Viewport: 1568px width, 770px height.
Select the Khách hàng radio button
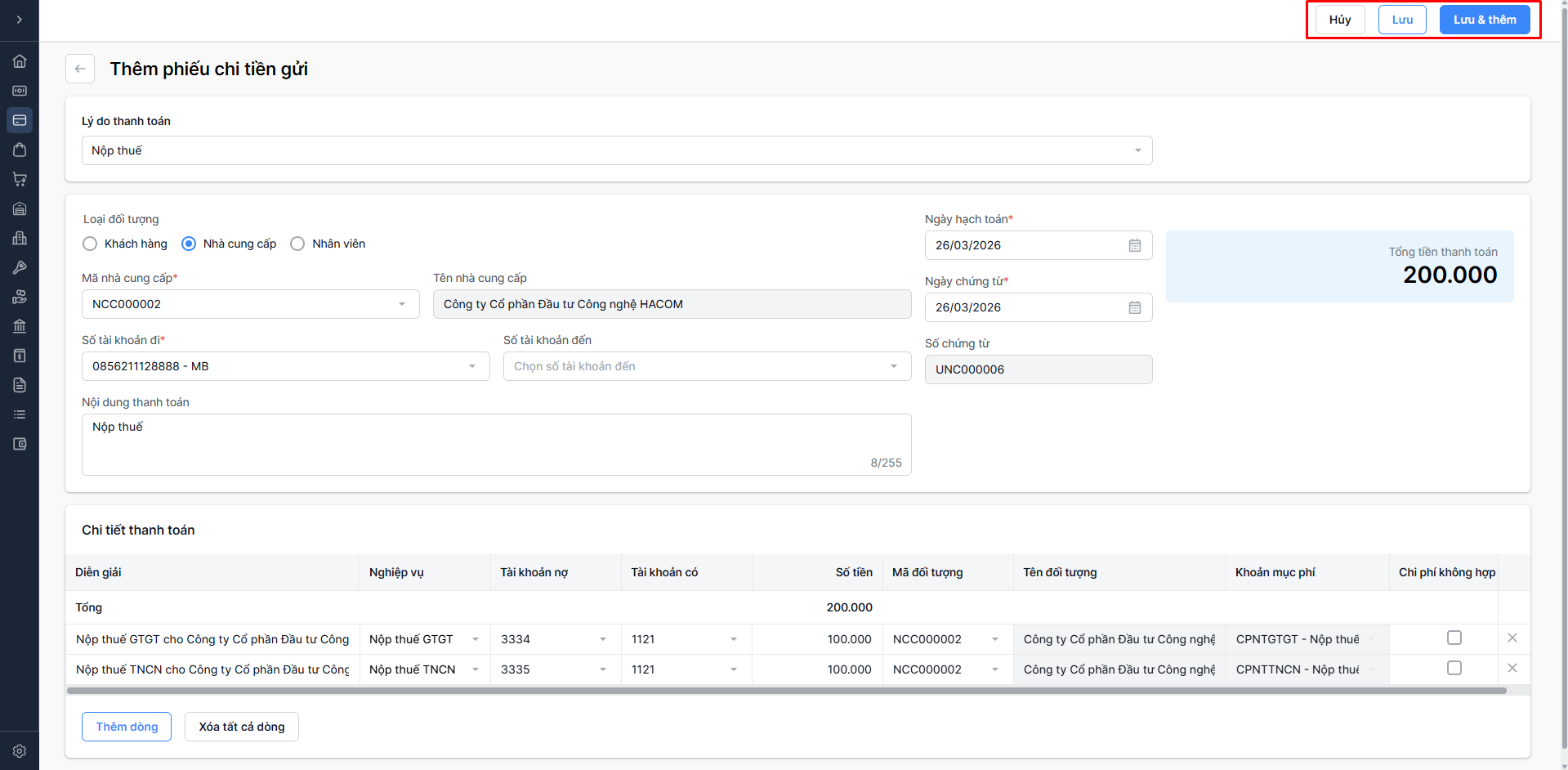point(90,244)
